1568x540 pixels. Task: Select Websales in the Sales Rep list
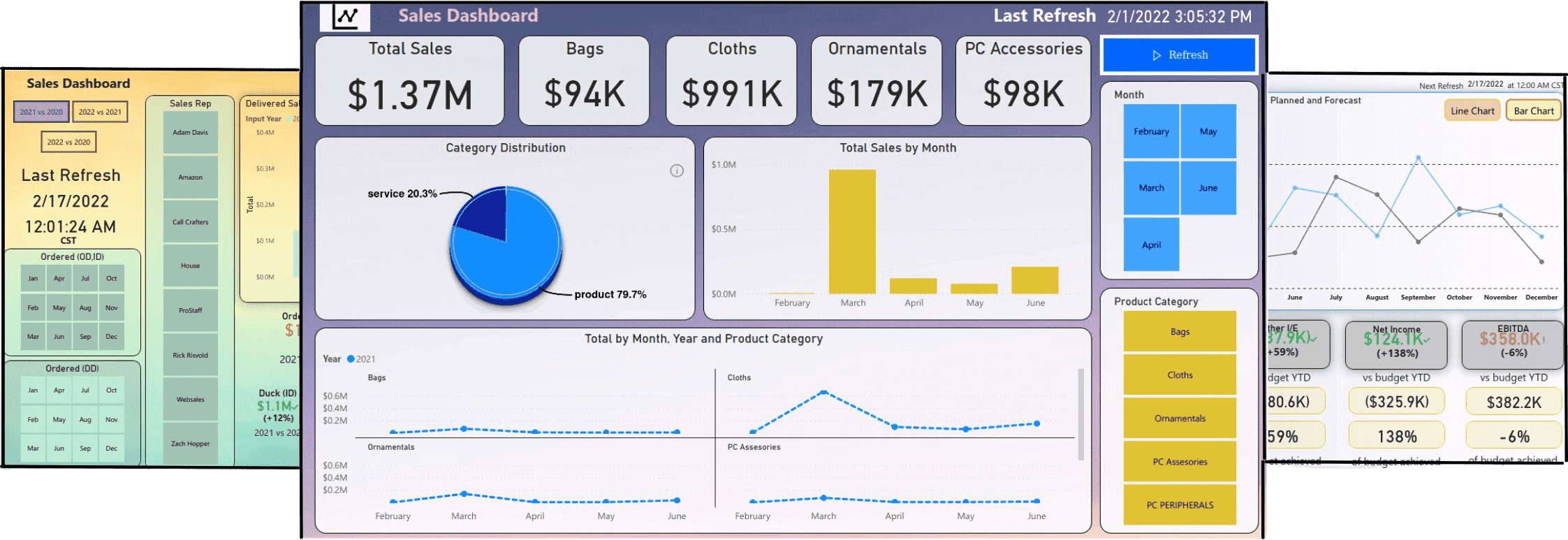(190, 400)
